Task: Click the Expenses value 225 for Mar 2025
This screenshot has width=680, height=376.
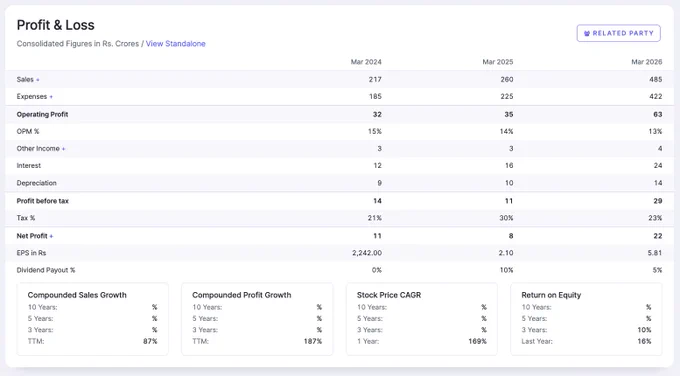Action: click(507, 96)
